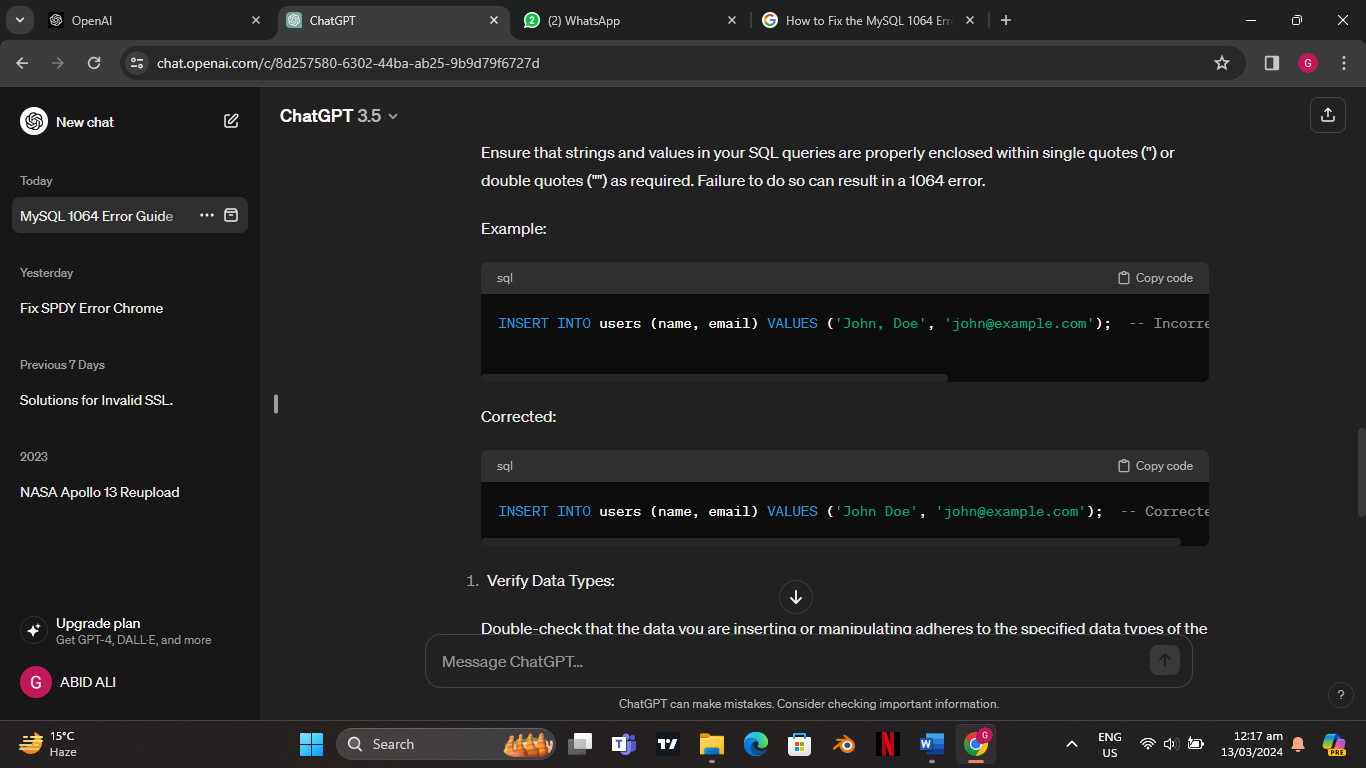Open Task View in the taskbar

580,744
